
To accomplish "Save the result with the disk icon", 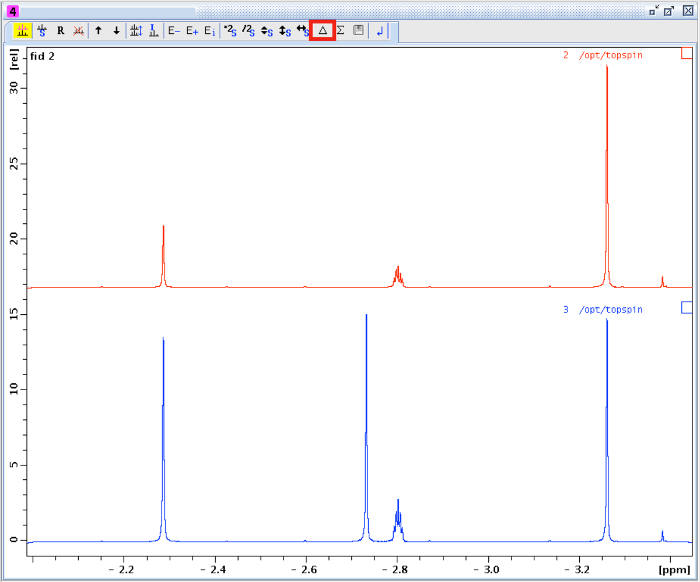I will click(357, 31).
